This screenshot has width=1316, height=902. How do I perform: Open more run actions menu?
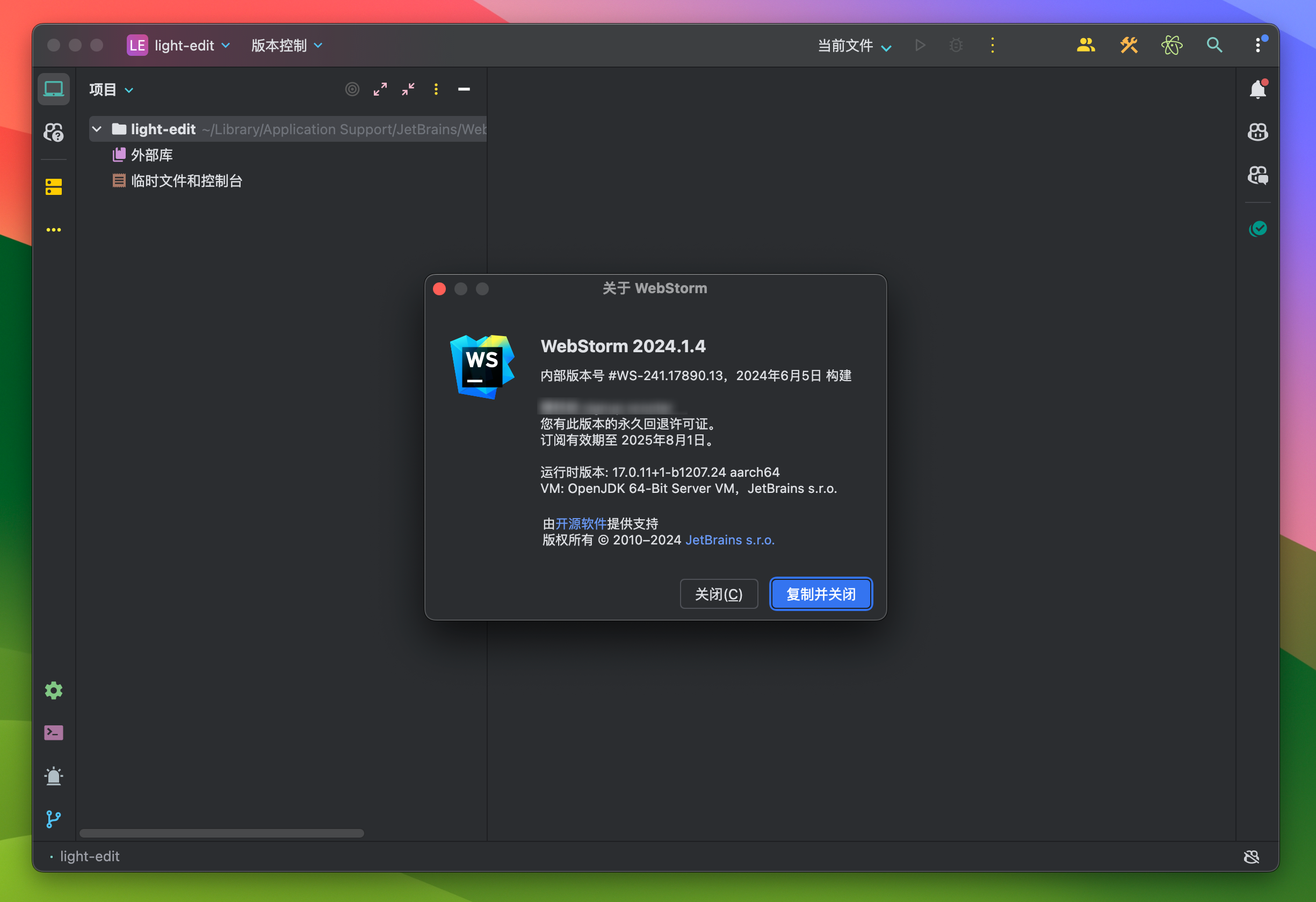coord(992,45)
